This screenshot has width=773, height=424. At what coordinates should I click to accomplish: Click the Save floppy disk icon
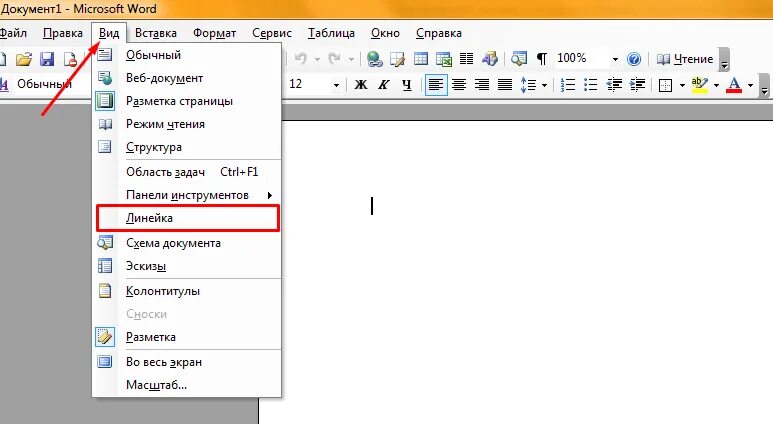pyautogui.click(x=47, y=59)
